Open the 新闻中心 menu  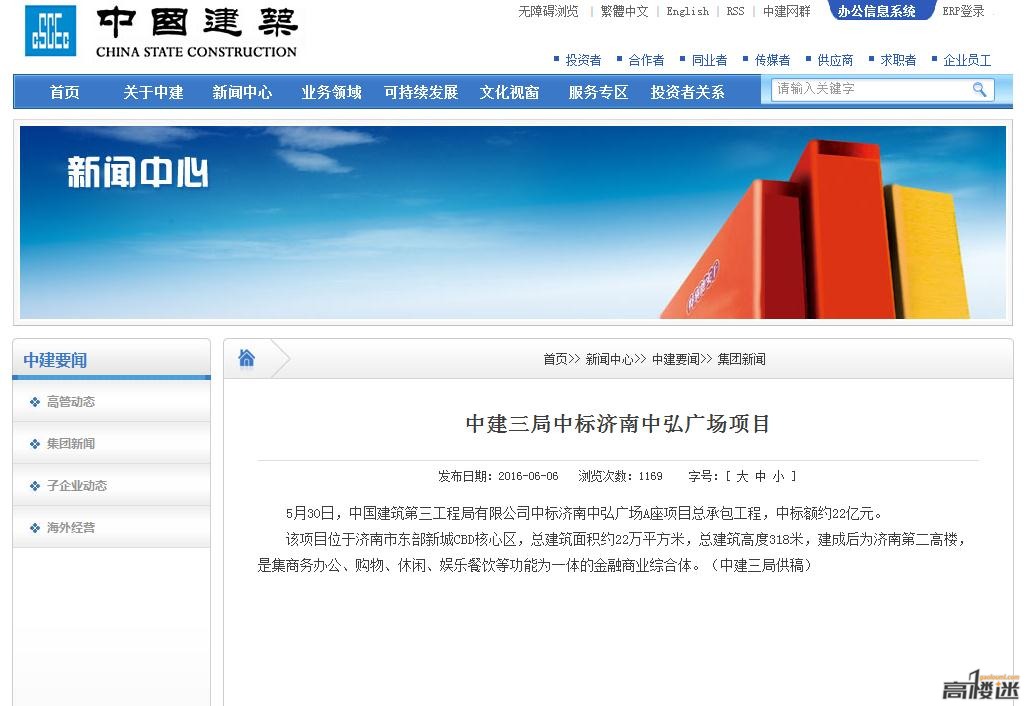point(242,92)
